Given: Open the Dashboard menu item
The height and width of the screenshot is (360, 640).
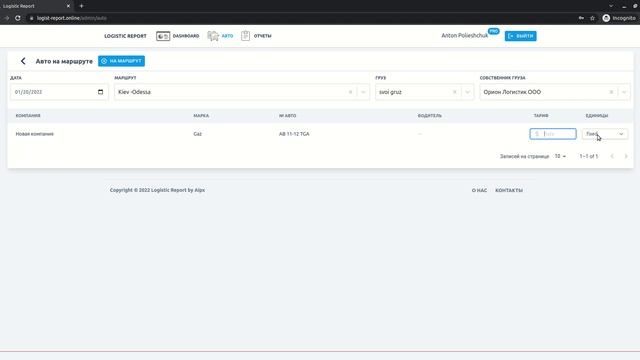Looking at the screenshot, I should 186,36.
